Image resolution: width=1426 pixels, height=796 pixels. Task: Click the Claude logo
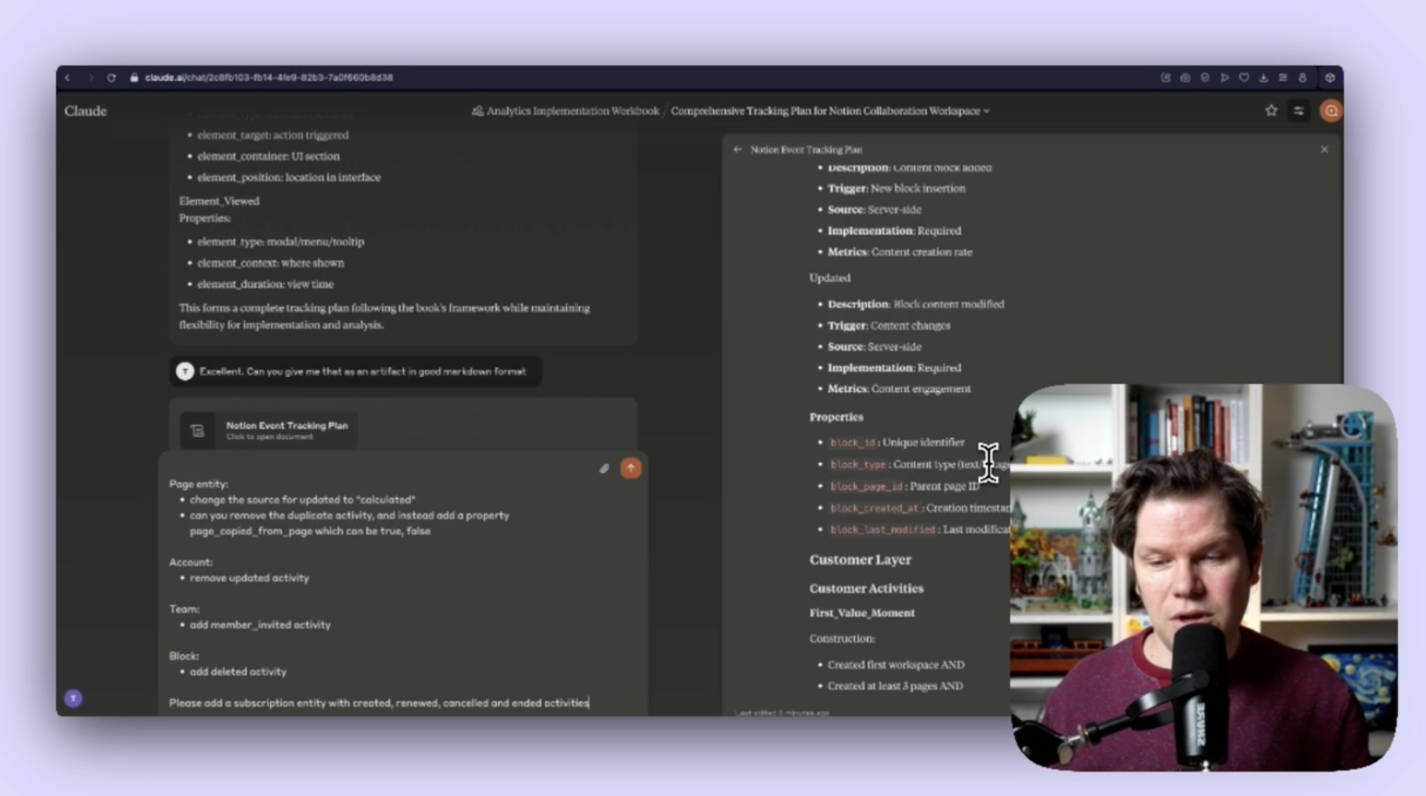[86, 111]
